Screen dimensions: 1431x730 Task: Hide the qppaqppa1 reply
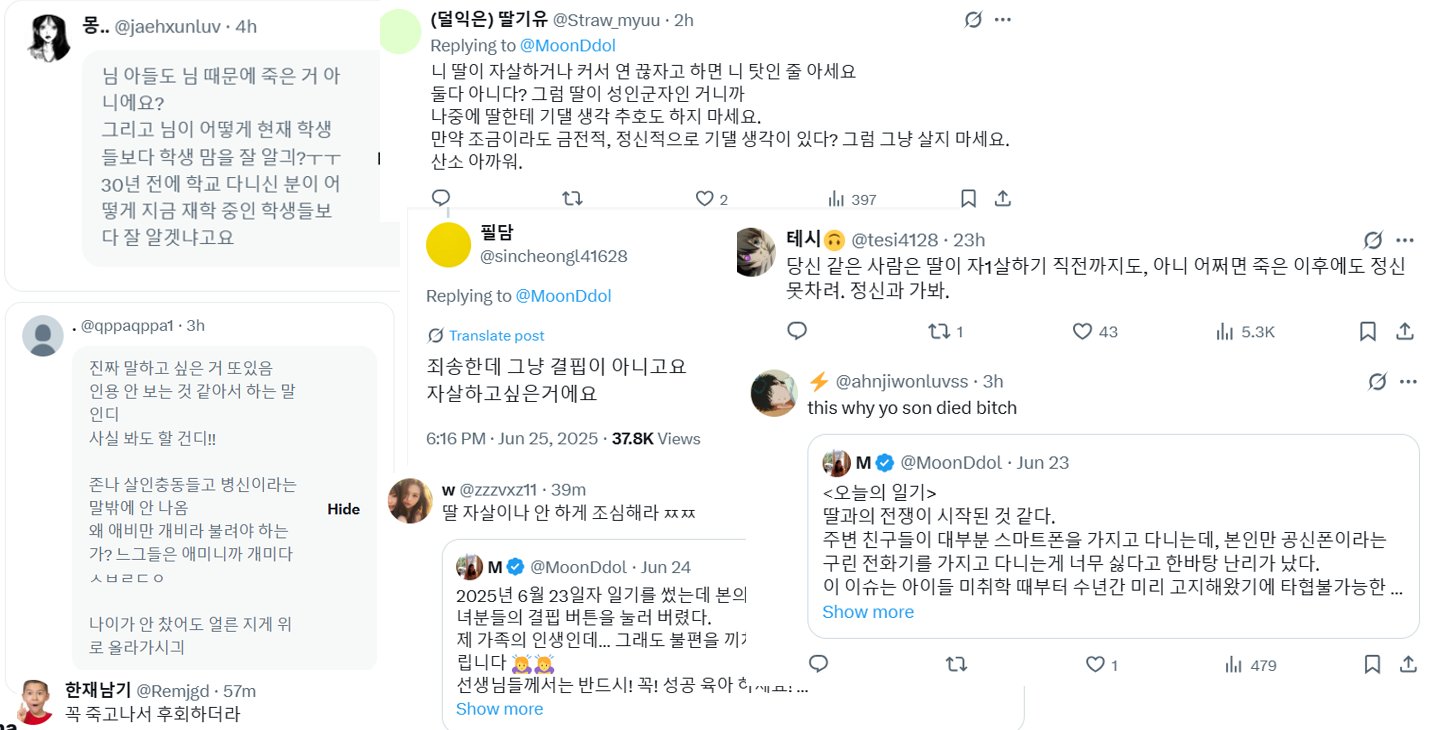pos(343,509)
